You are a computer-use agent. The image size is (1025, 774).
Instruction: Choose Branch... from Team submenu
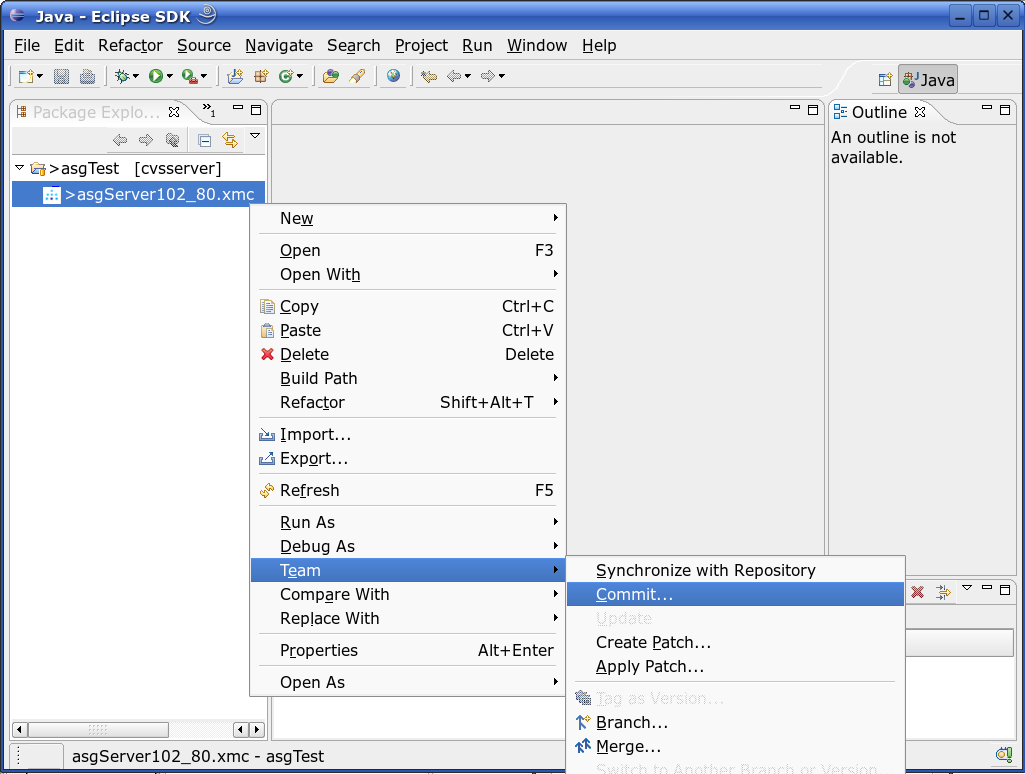(735, 722)
